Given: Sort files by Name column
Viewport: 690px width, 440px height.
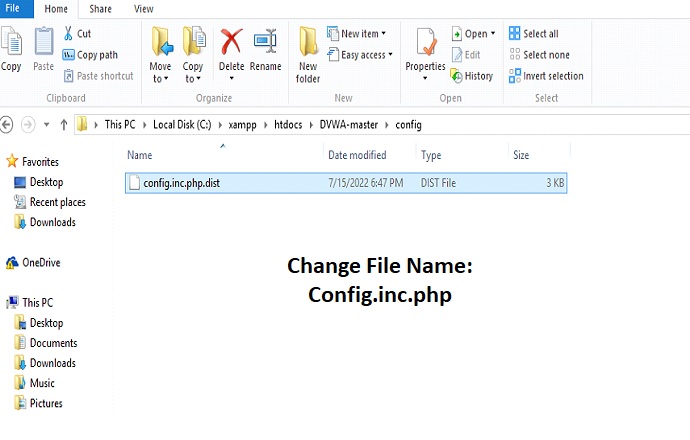Looking at the screenshot, I should 139,155.
